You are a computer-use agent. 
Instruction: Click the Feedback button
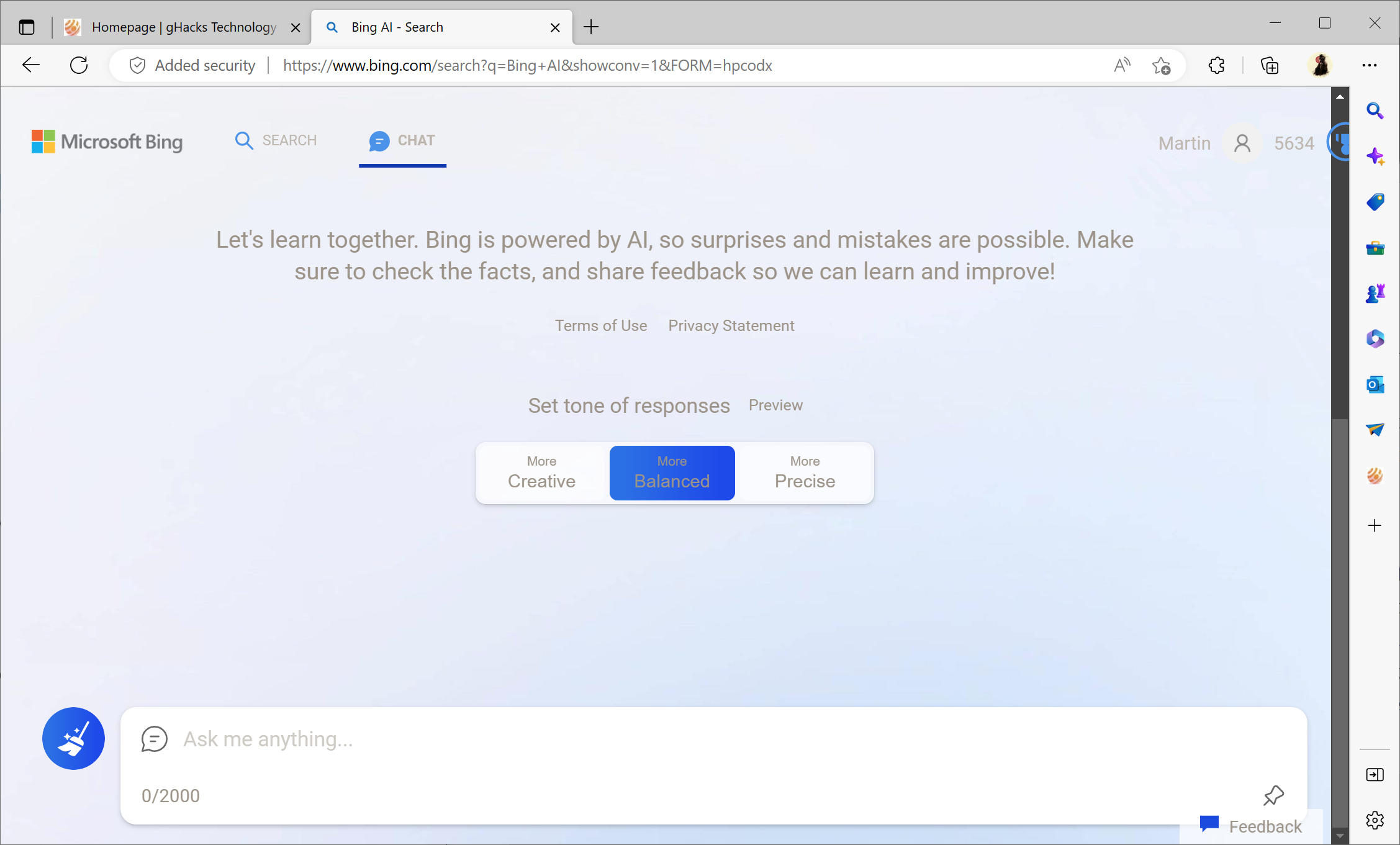pos(1251,826)
